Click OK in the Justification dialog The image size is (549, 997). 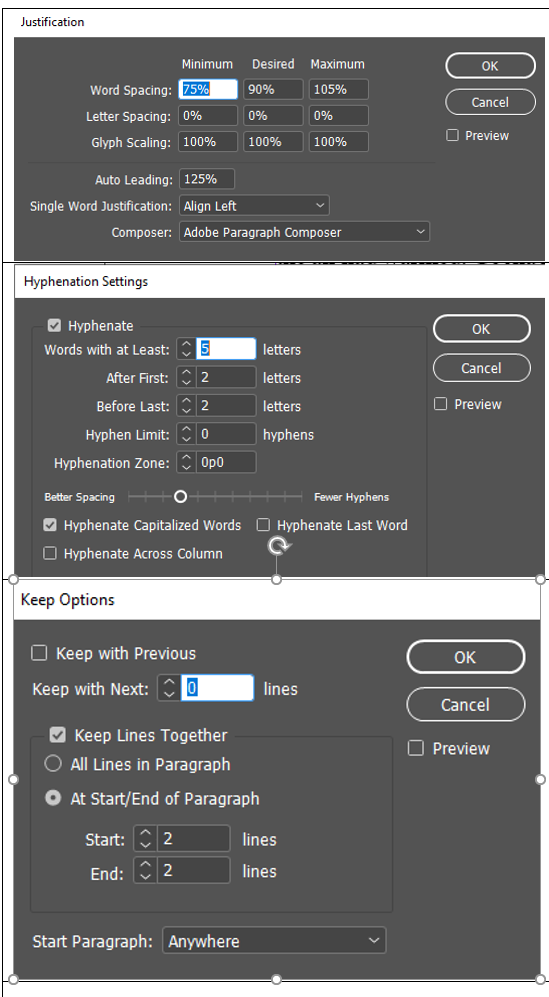pos(490,65)
